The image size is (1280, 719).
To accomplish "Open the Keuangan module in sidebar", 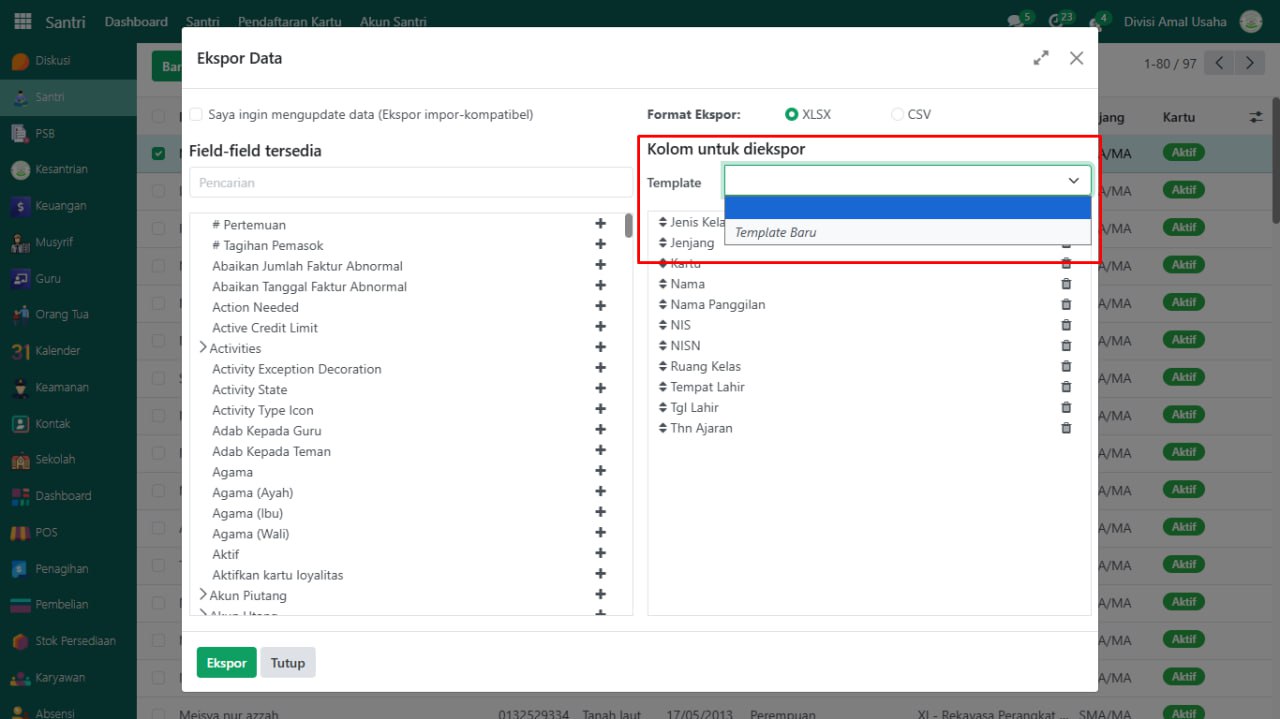I will pos(60,206).
